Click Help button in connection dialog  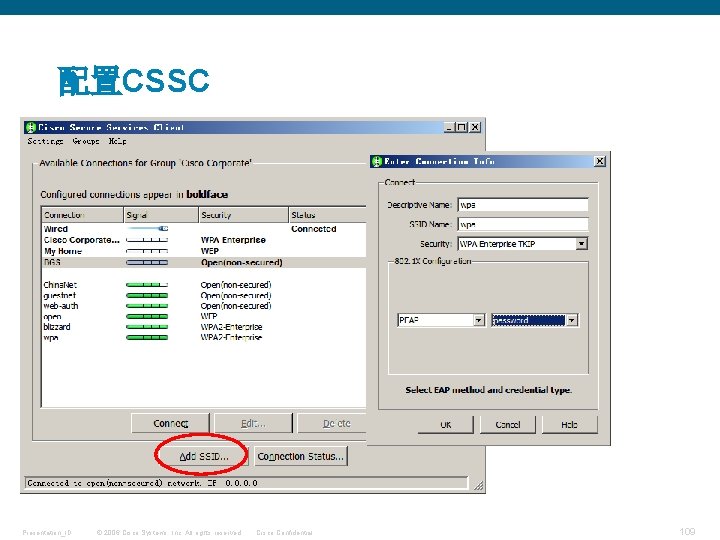click(570, 425)
